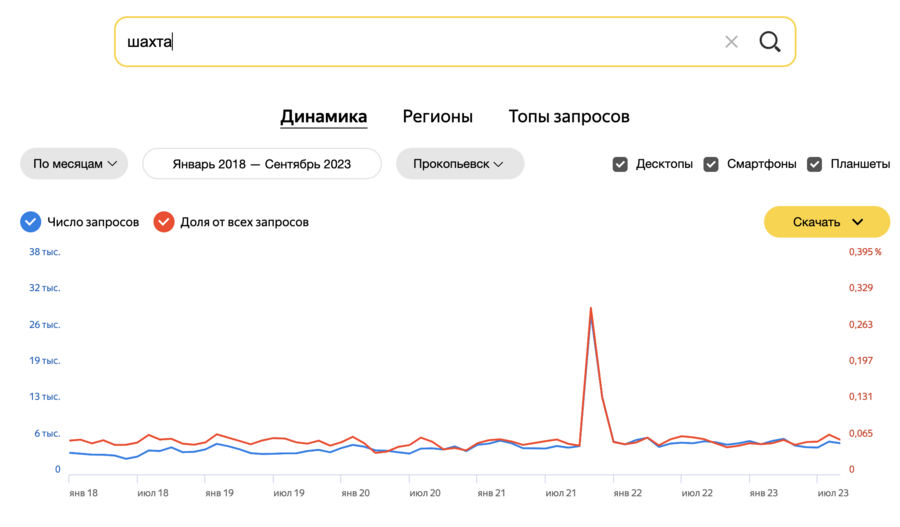Screen dimensions: 900x527
Task: Click the chart peak in late 2021
Action: coord(591,308)
